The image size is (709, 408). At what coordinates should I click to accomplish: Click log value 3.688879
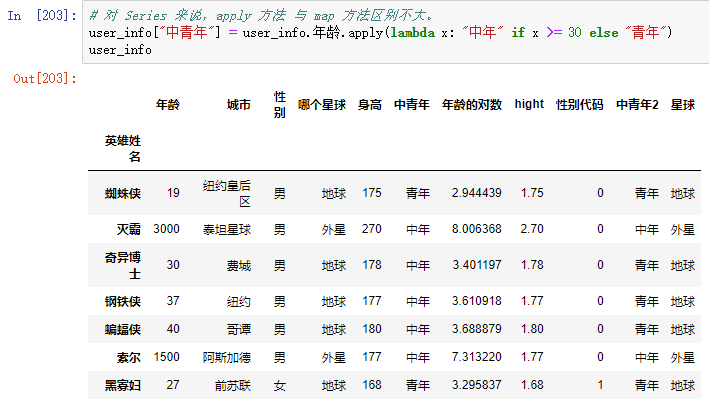click(x=477, y=329)
